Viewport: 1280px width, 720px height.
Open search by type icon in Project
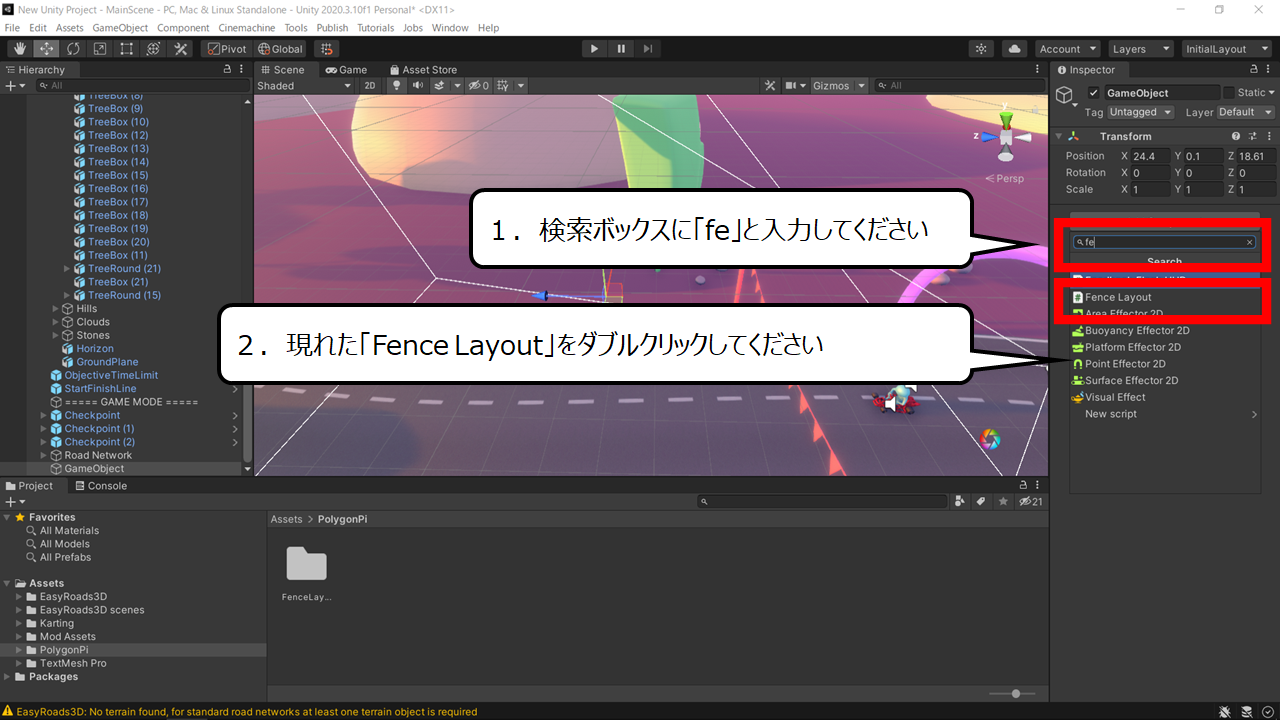[x=960, y=502]
